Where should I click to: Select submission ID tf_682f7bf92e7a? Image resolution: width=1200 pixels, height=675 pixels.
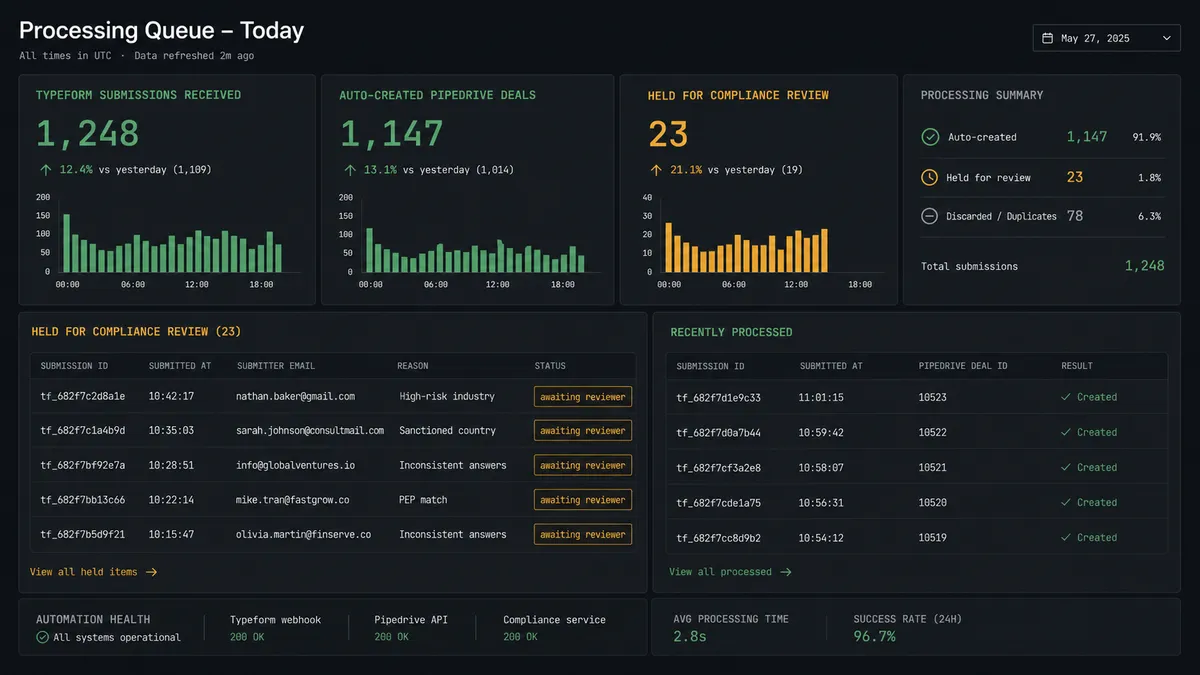(83, 465)
